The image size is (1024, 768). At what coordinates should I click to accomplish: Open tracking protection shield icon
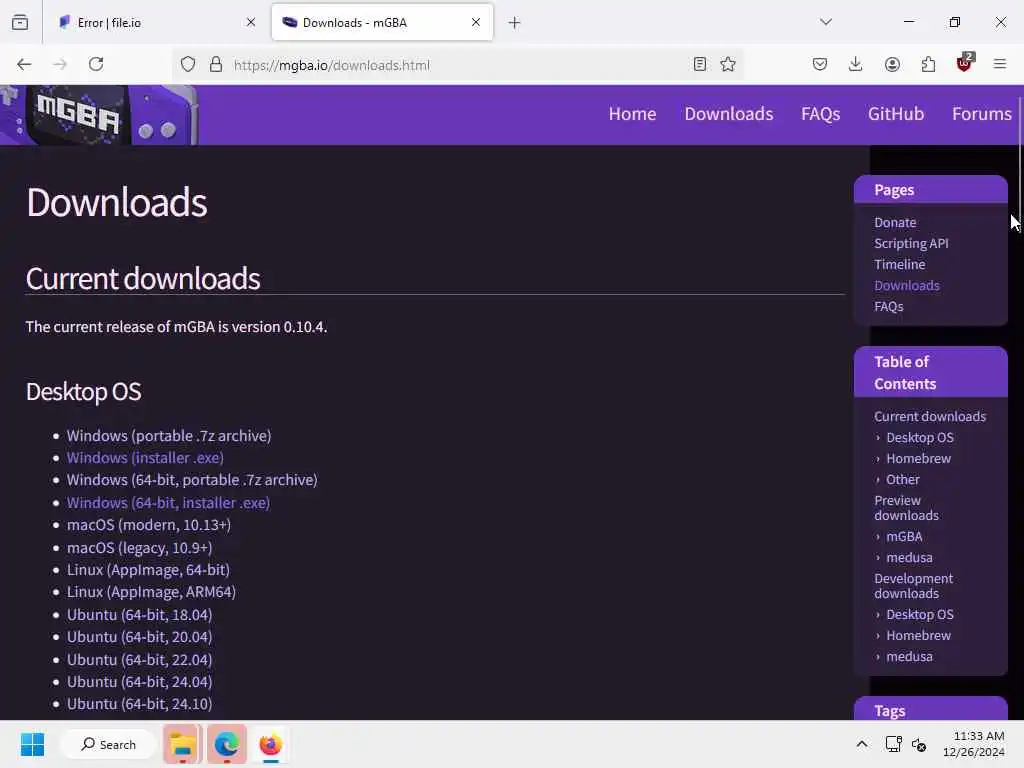(188, 64)
